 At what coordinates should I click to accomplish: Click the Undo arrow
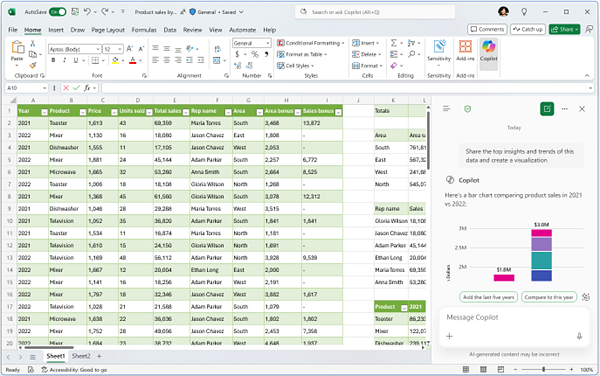(87, 12)
